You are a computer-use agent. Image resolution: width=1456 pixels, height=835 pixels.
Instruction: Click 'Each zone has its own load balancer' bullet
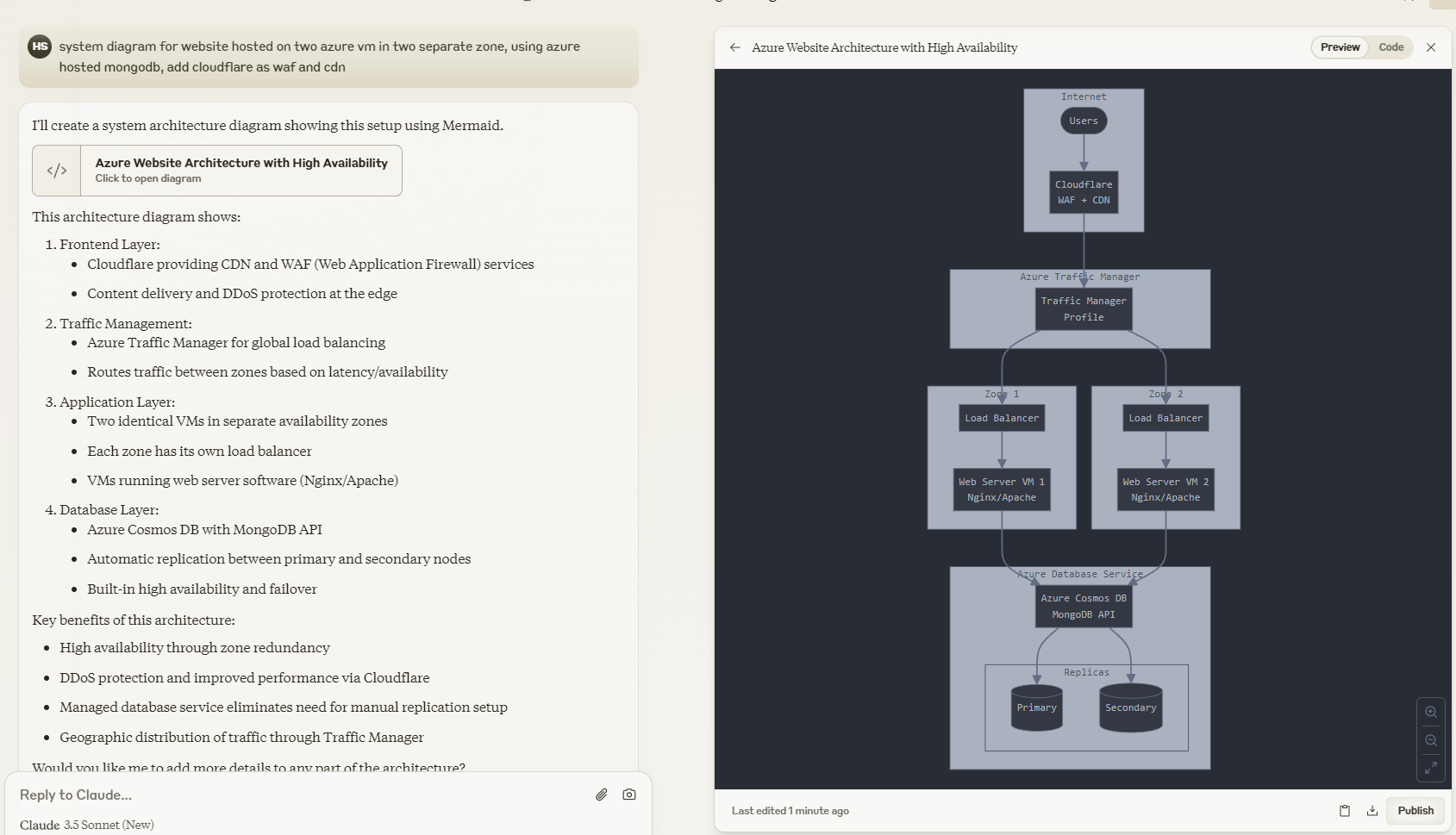tap(199, 451)
